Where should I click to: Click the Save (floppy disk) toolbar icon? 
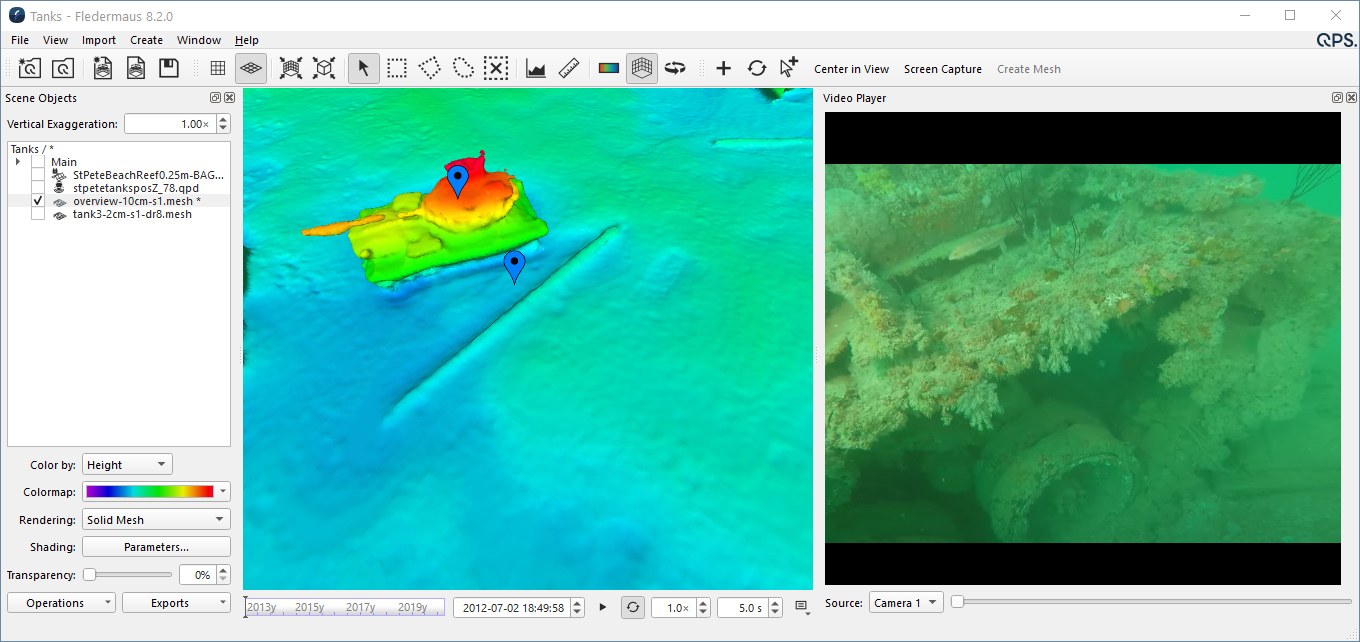point(169,69)
